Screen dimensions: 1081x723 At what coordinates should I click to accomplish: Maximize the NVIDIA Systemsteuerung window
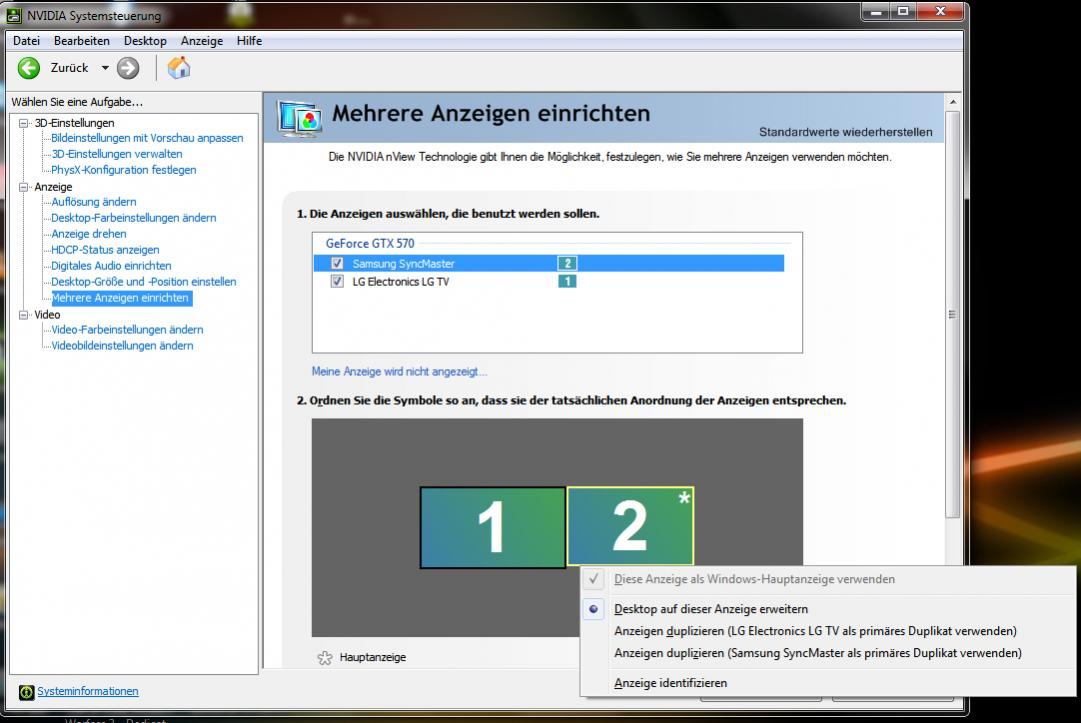point(903,12)
